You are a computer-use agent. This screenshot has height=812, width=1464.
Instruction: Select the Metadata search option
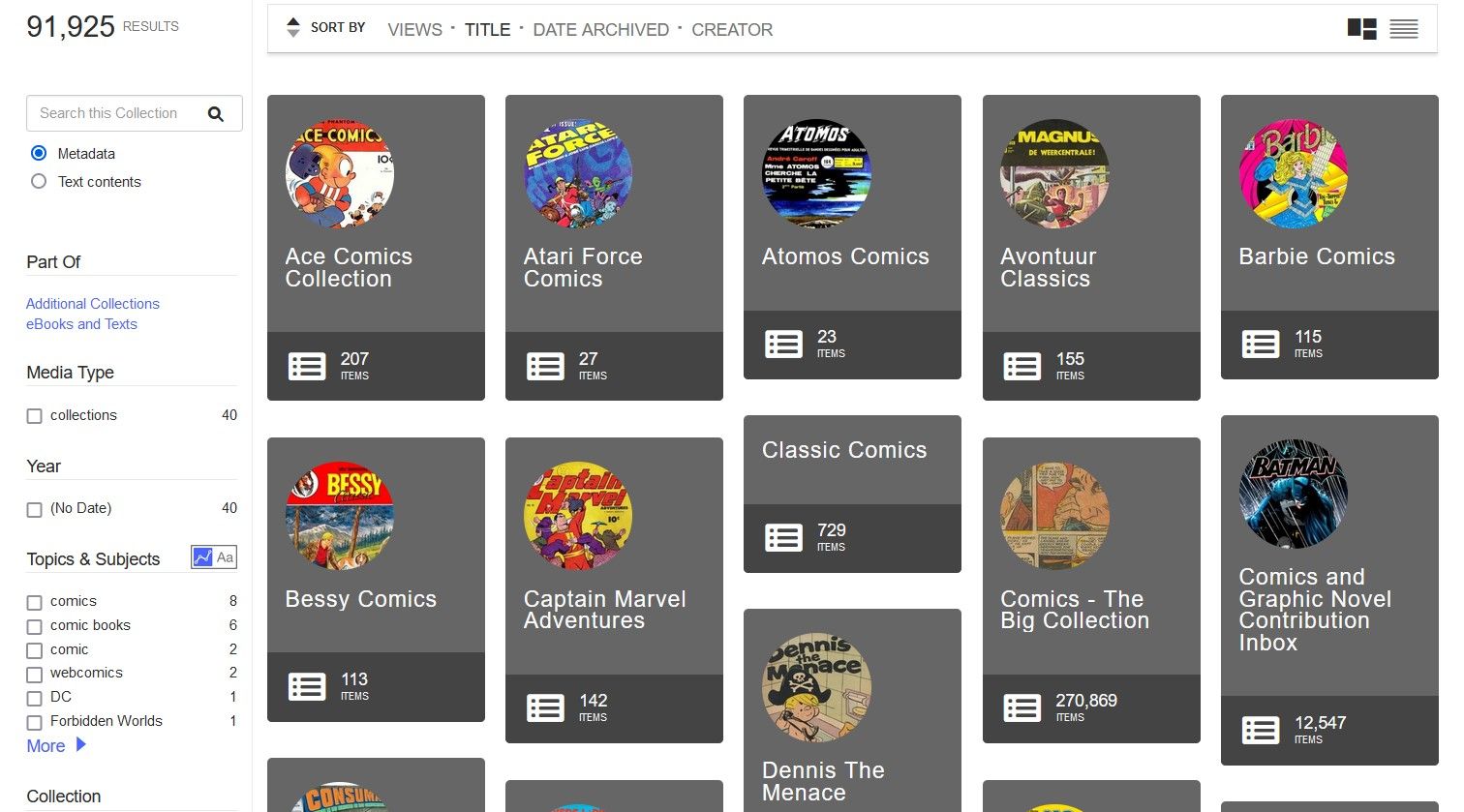pos(39,153)
